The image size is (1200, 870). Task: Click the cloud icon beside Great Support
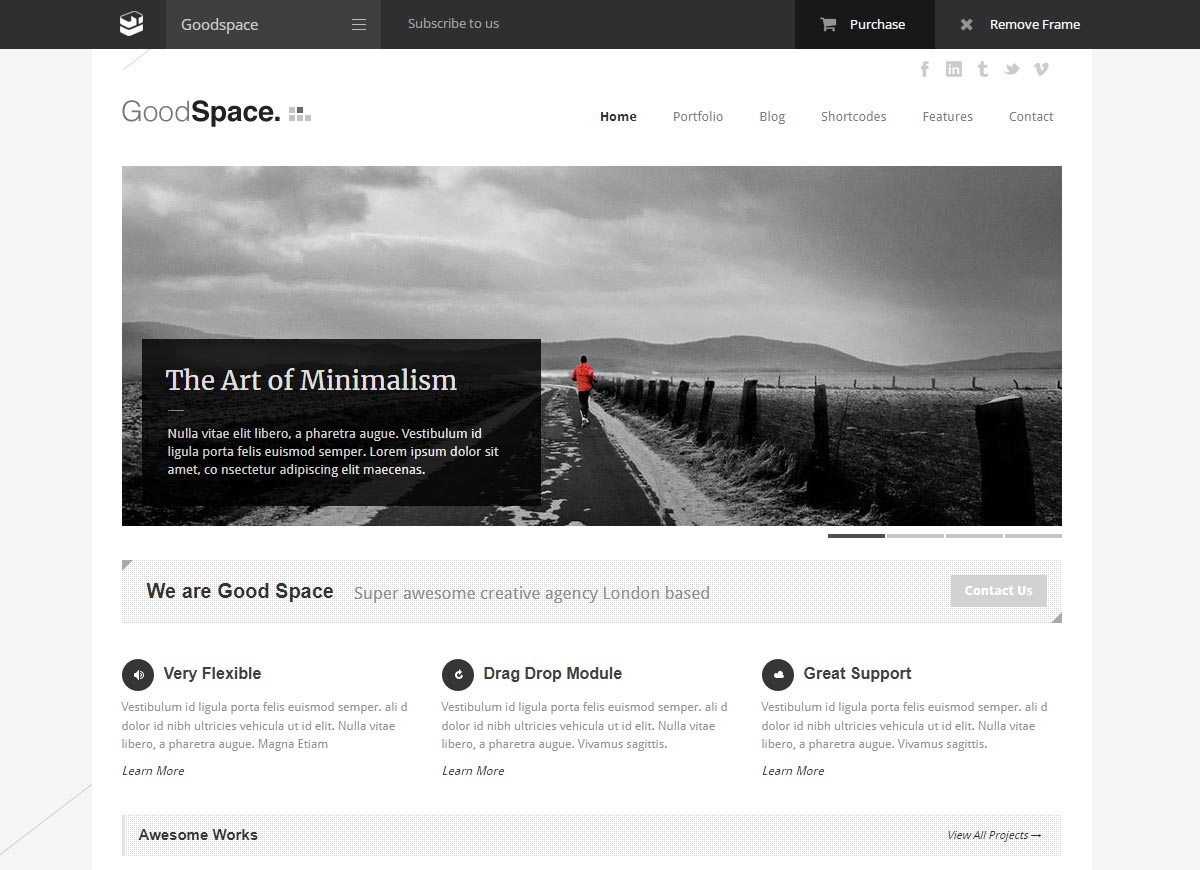coord(778,674)
